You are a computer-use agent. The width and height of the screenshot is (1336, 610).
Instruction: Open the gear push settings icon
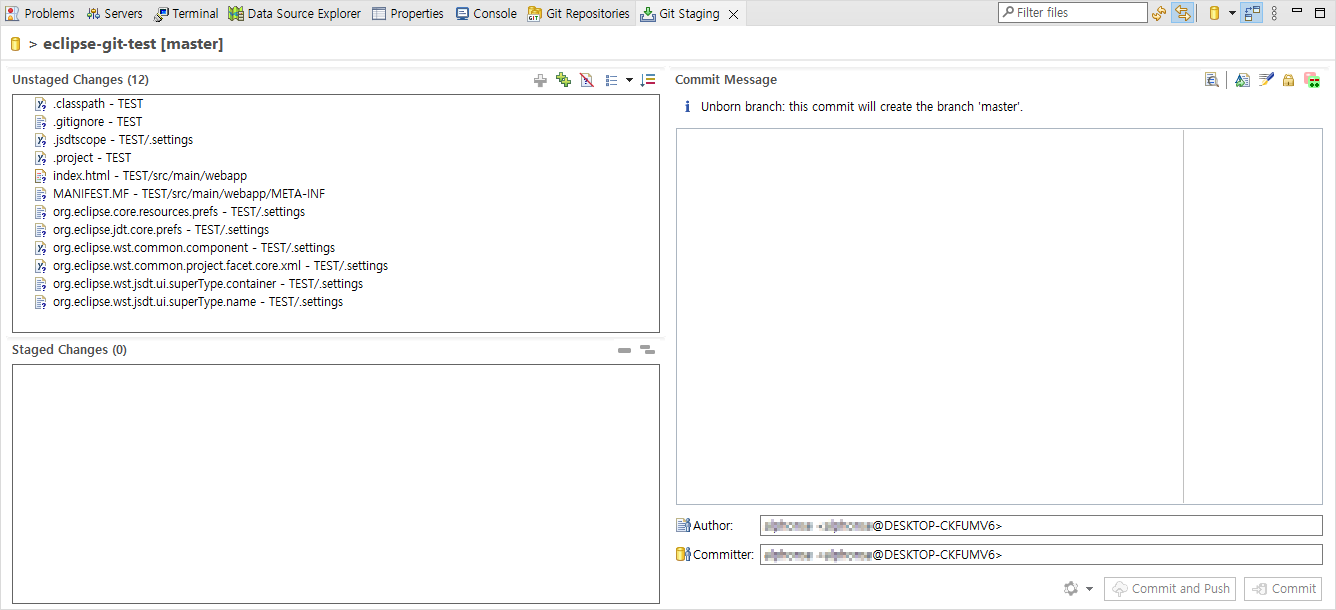pyautogui.click(x=1072, y=589)
